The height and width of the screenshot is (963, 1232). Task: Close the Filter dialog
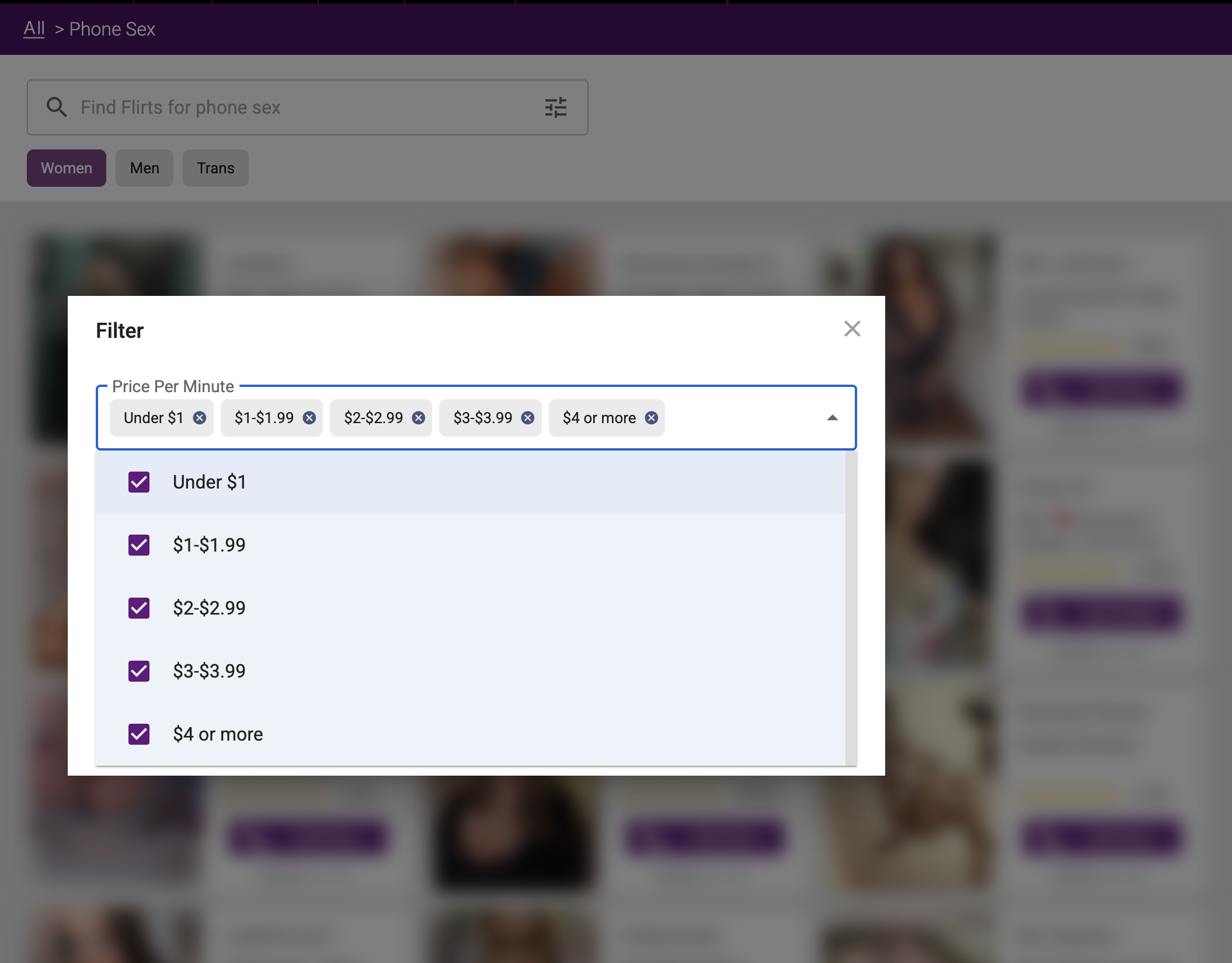pyautogui.click(x=852, y=329)
